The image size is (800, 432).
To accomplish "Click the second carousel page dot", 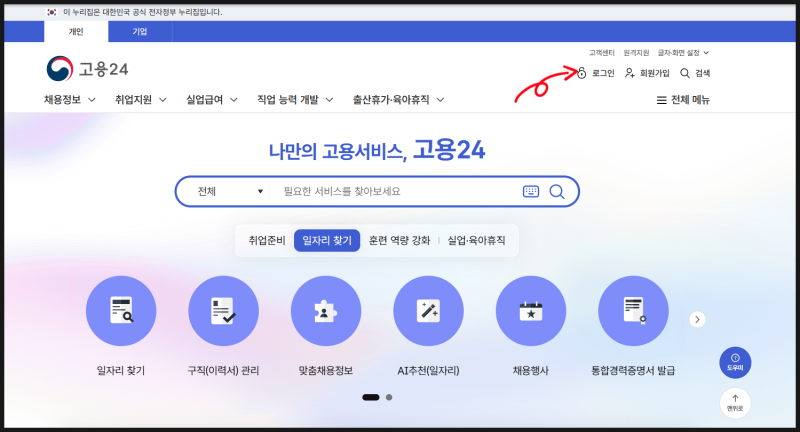I will click(x=389, y=397).
